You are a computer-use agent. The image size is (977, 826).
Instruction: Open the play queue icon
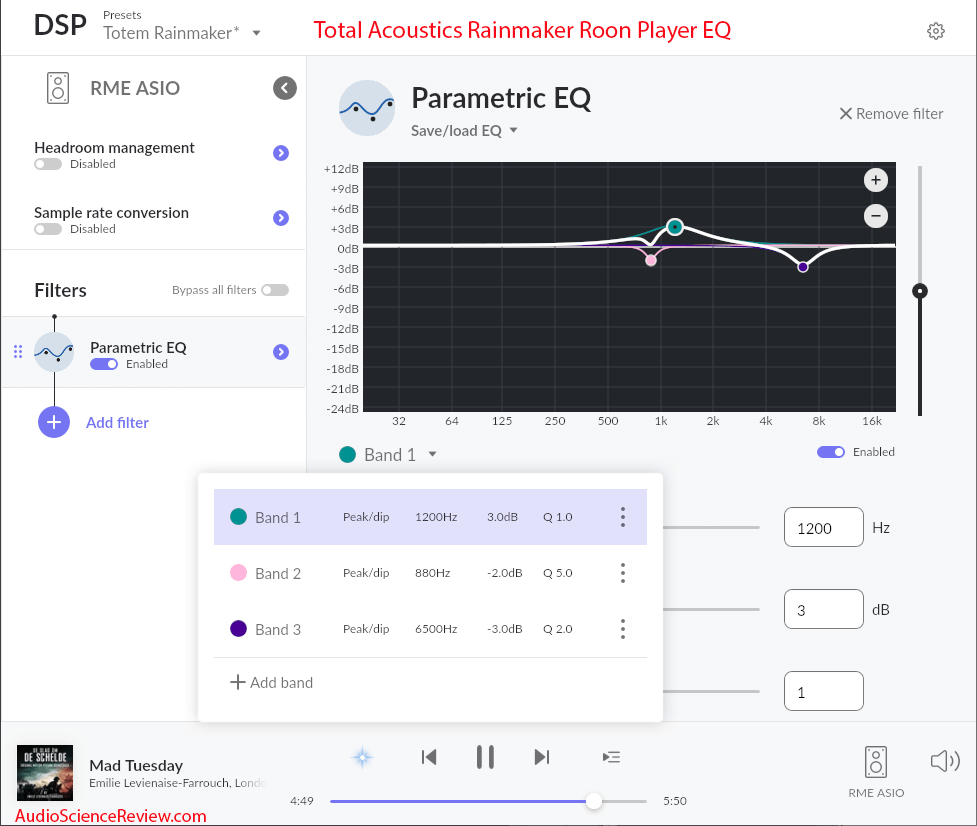(611, 757)
